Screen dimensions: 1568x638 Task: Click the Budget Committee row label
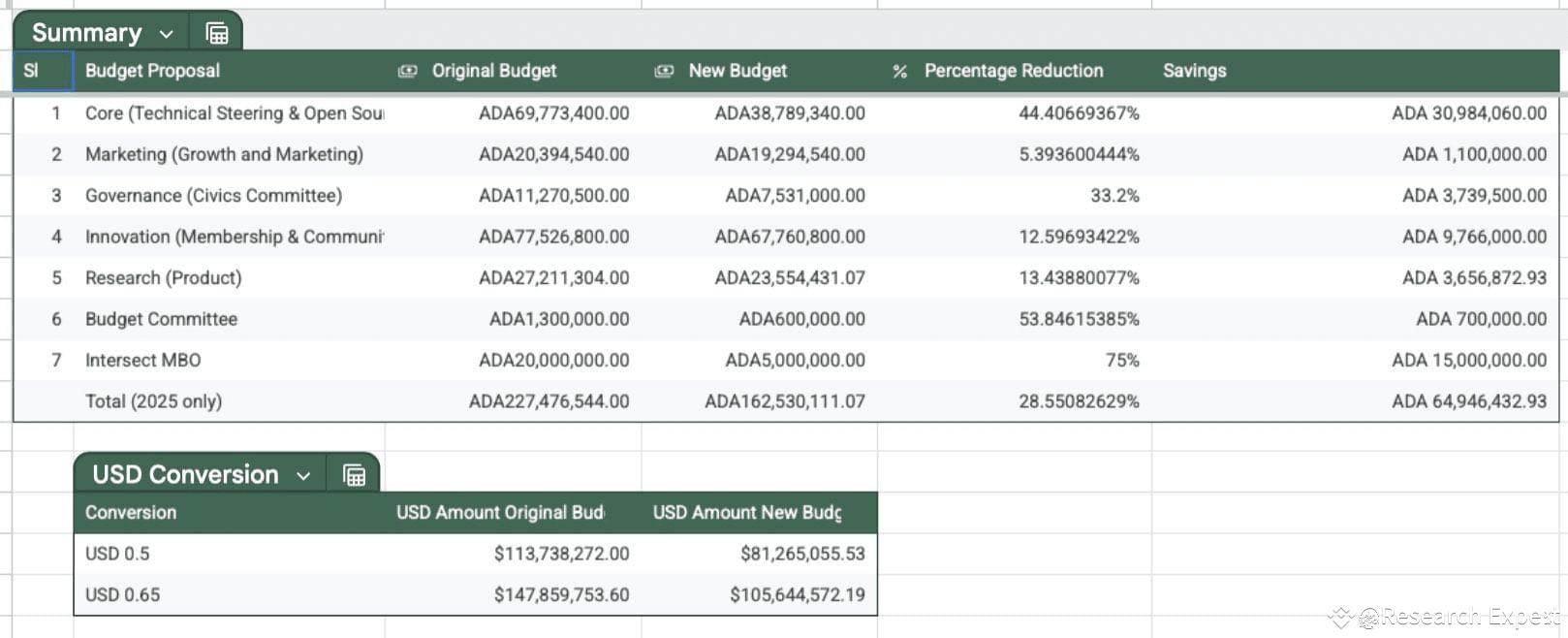[161, 319]
